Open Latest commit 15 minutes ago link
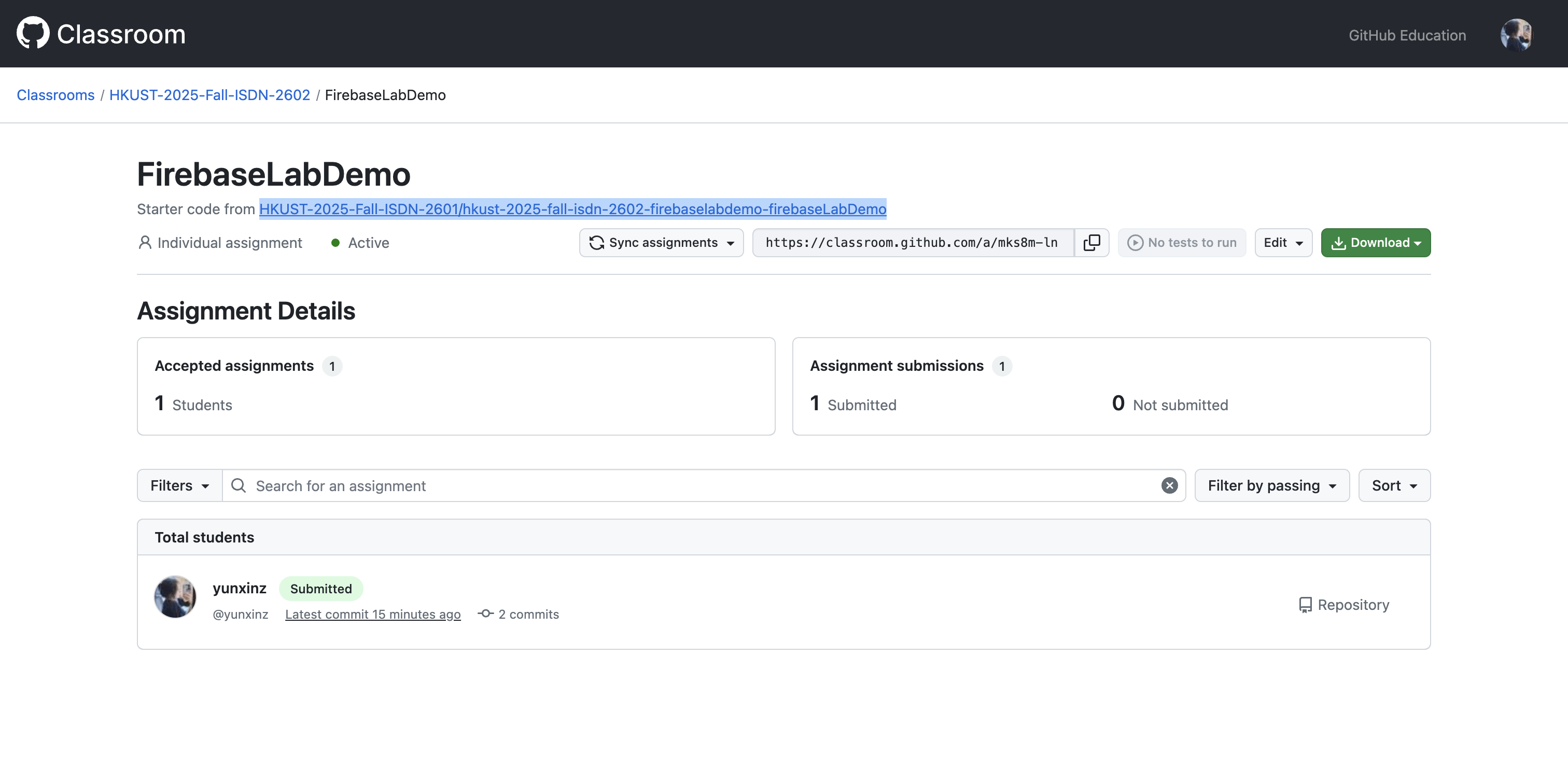Image resolution: width=1568 pixels, height=780 pixels. tap(372, 614)
